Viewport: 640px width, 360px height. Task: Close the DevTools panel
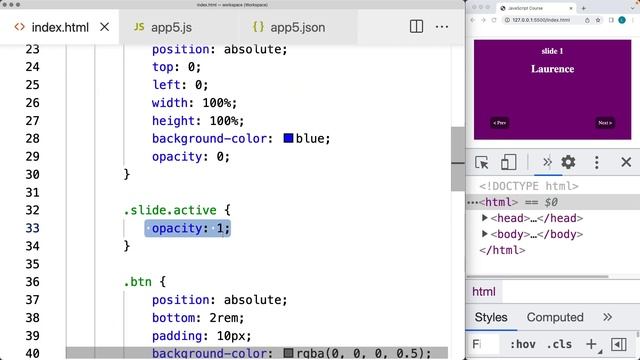(x=626, y=162)
